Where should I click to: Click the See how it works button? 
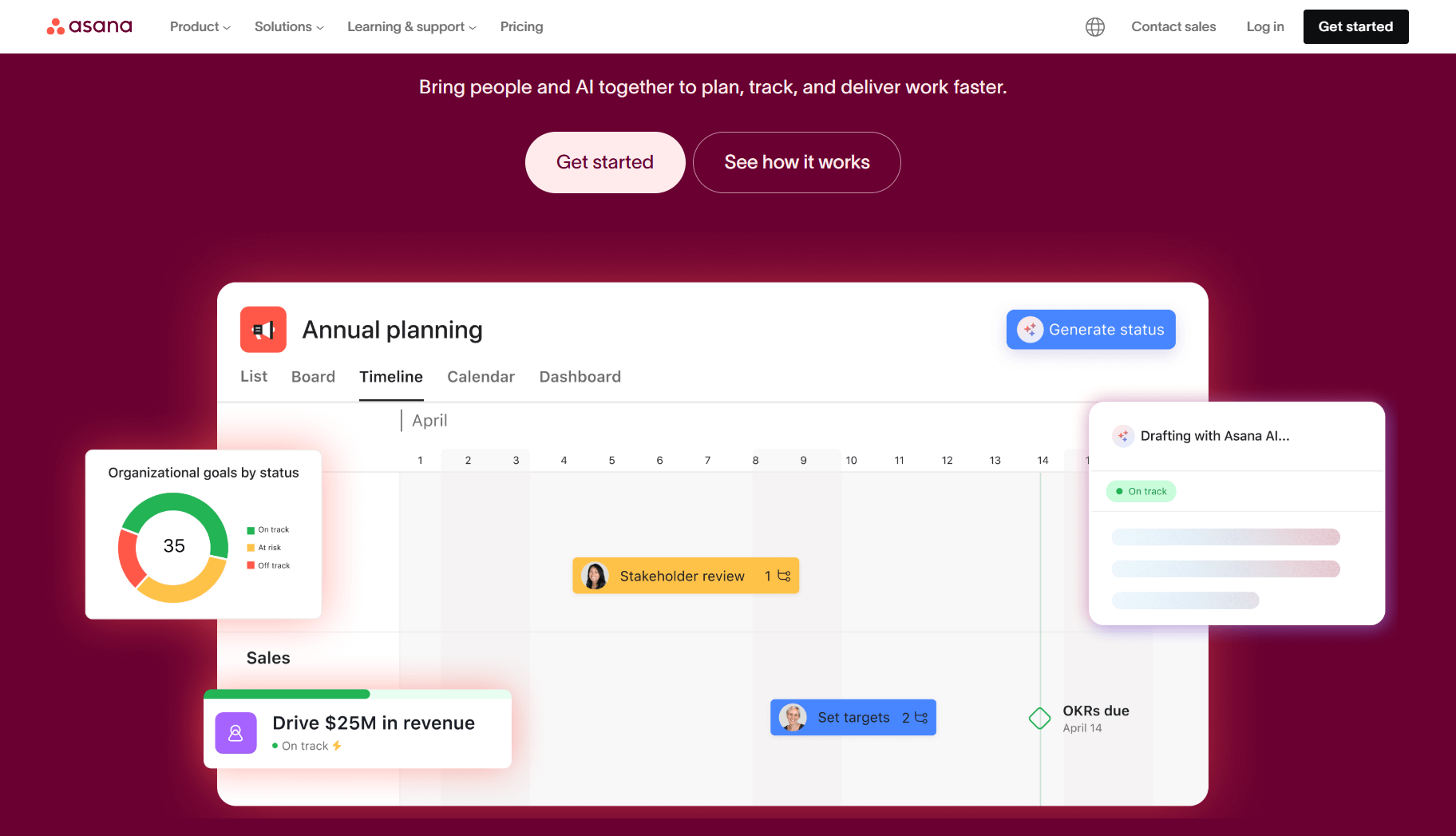(796, 162)
